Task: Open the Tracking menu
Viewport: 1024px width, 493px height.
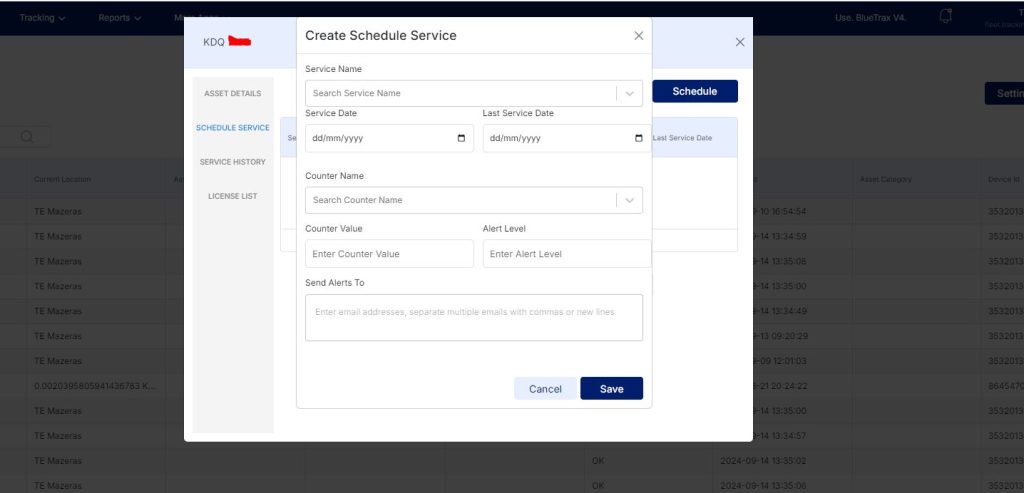Action: [42, 18]
